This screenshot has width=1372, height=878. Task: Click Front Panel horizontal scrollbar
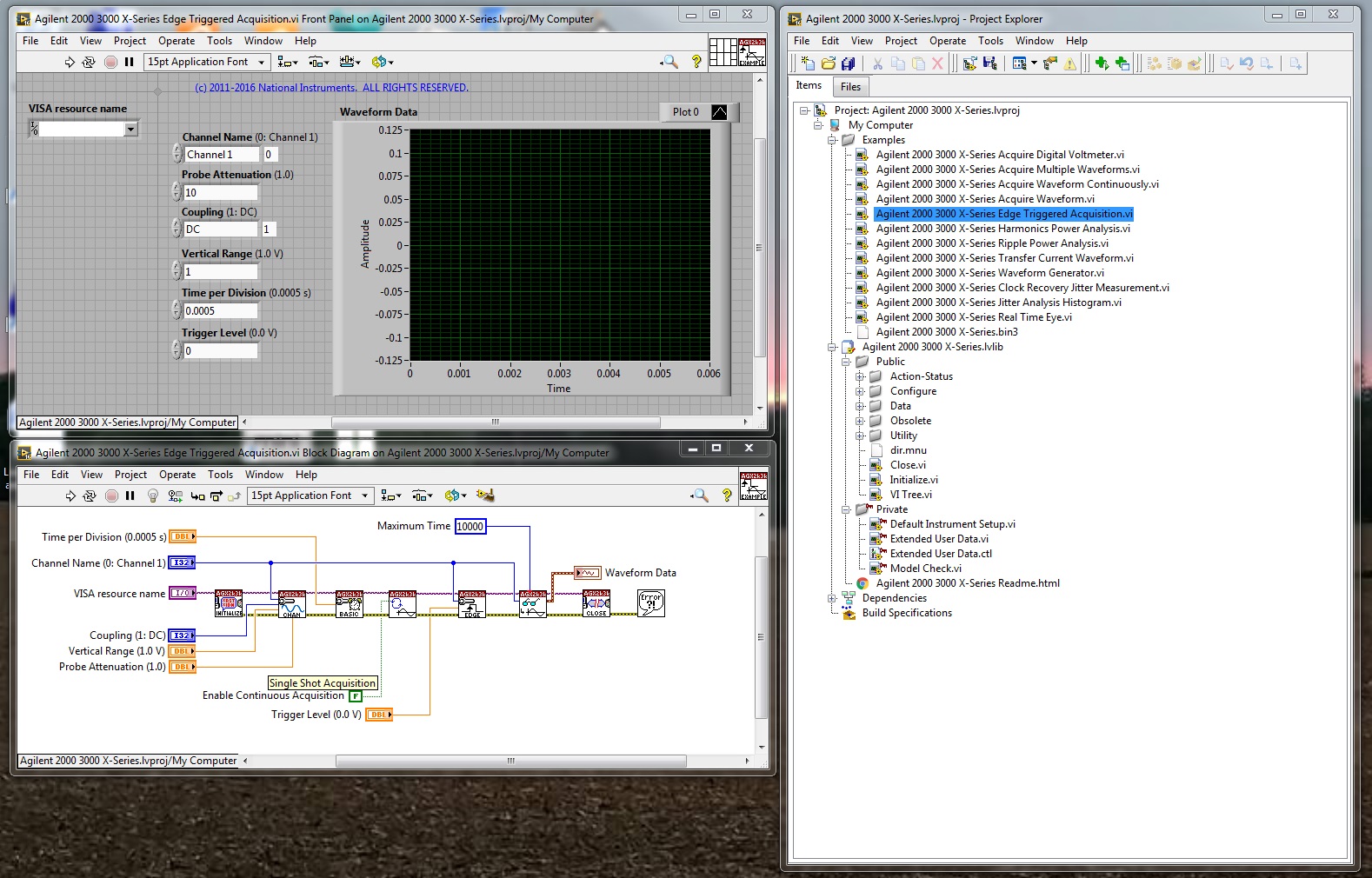coord(496,422)
